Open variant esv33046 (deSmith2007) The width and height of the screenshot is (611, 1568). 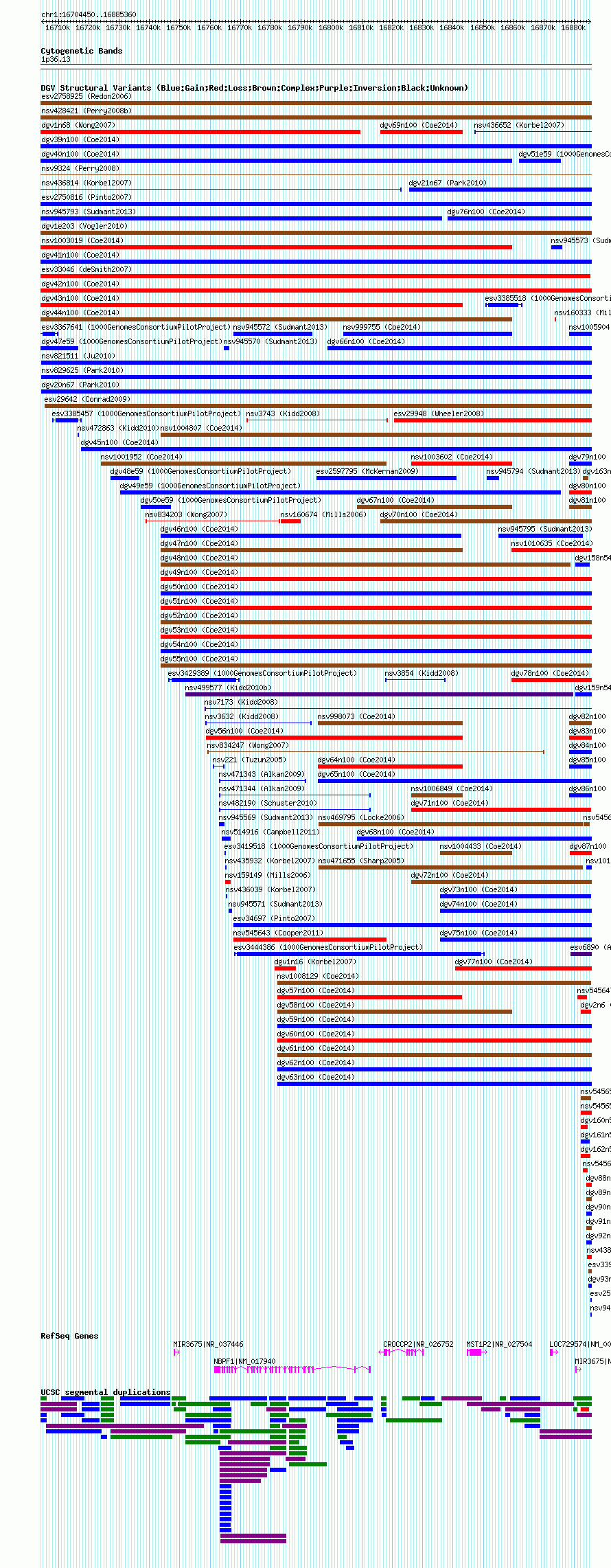[86, 269]
